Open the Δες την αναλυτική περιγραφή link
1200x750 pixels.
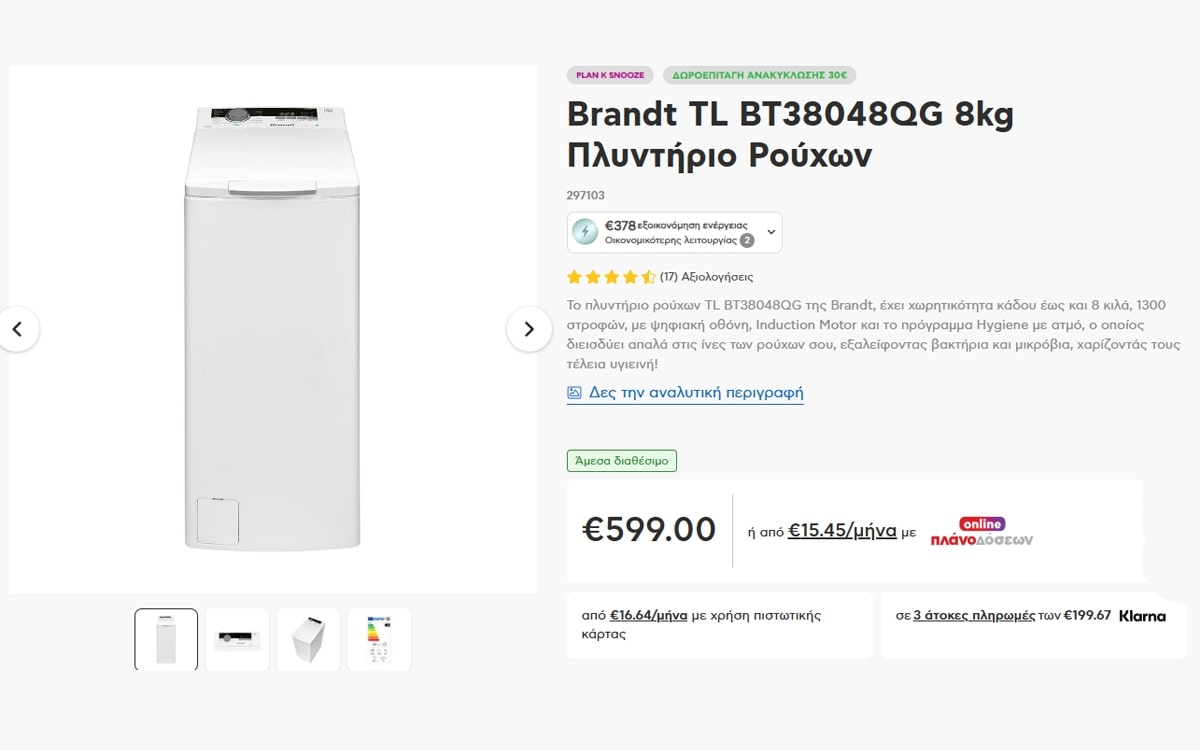click(692, 392)
